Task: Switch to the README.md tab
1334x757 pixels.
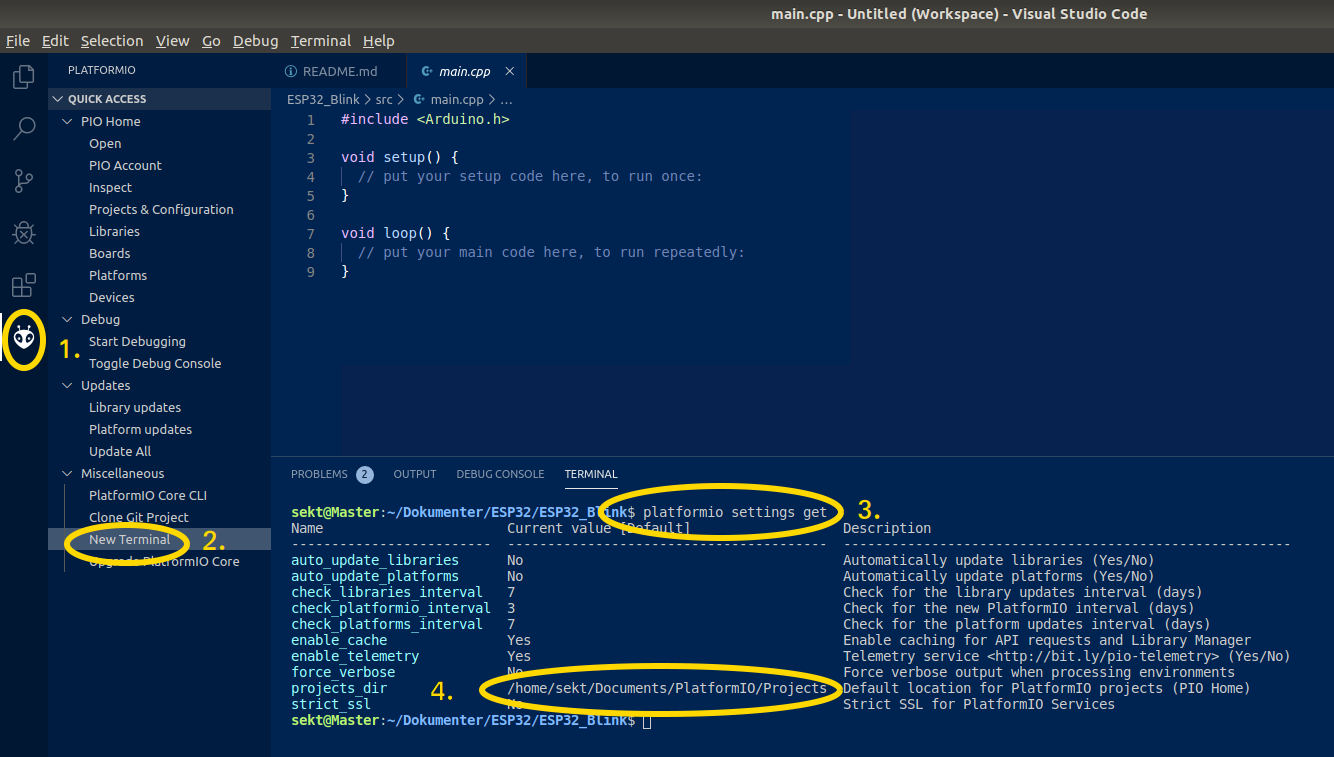Action: point(339,72)
